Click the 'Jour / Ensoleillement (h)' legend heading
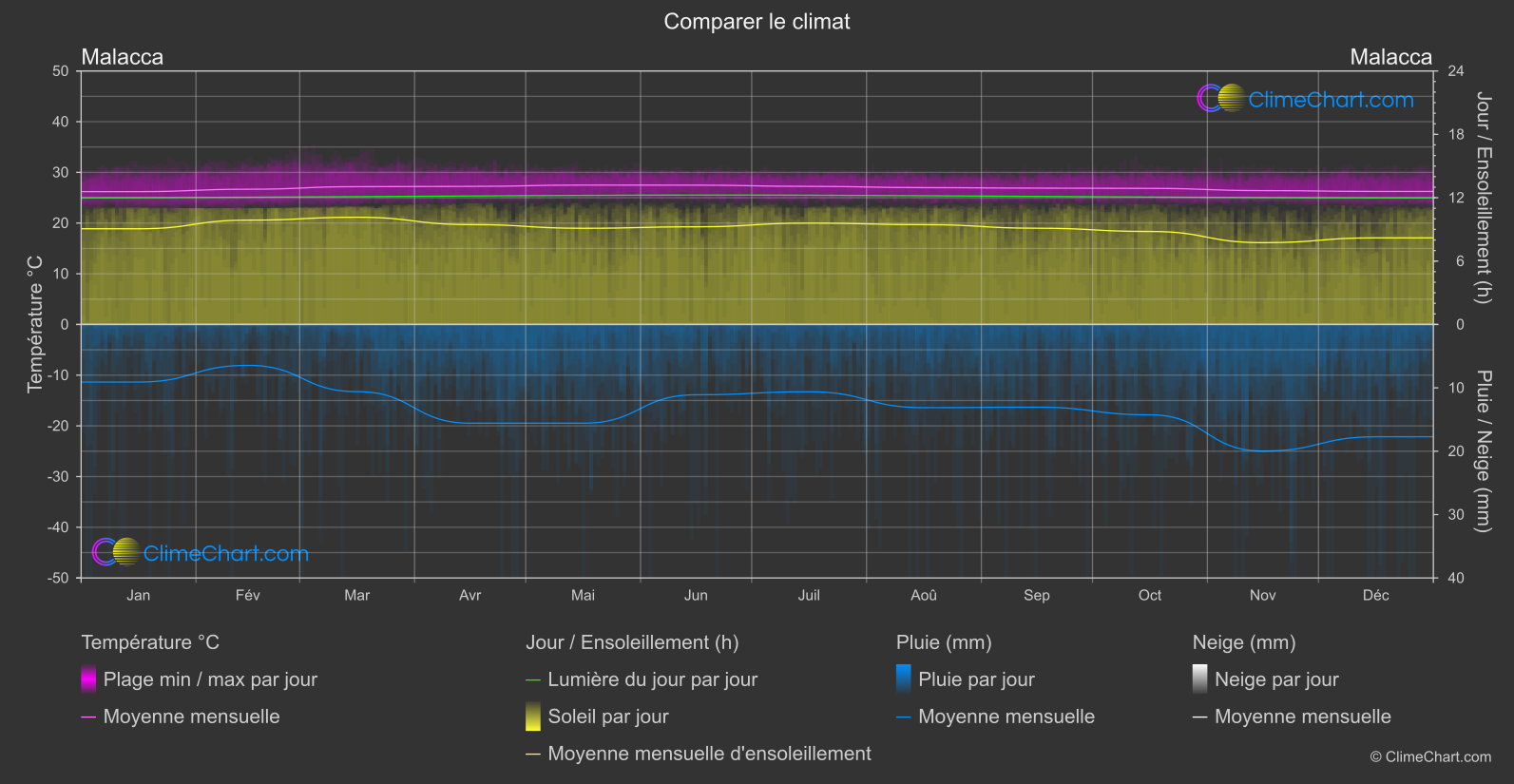Image resolution: width=1514 pixels, height=784 pixels. pos(632,642)
